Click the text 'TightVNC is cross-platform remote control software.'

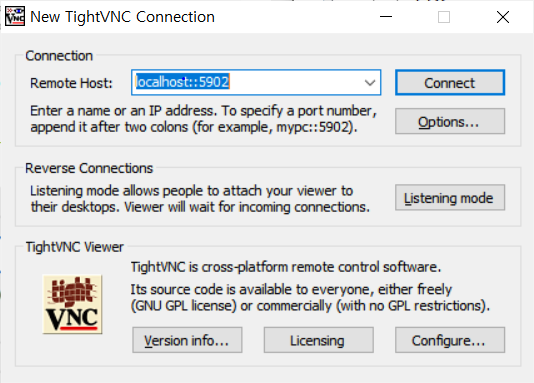click(x=286, y=267)
